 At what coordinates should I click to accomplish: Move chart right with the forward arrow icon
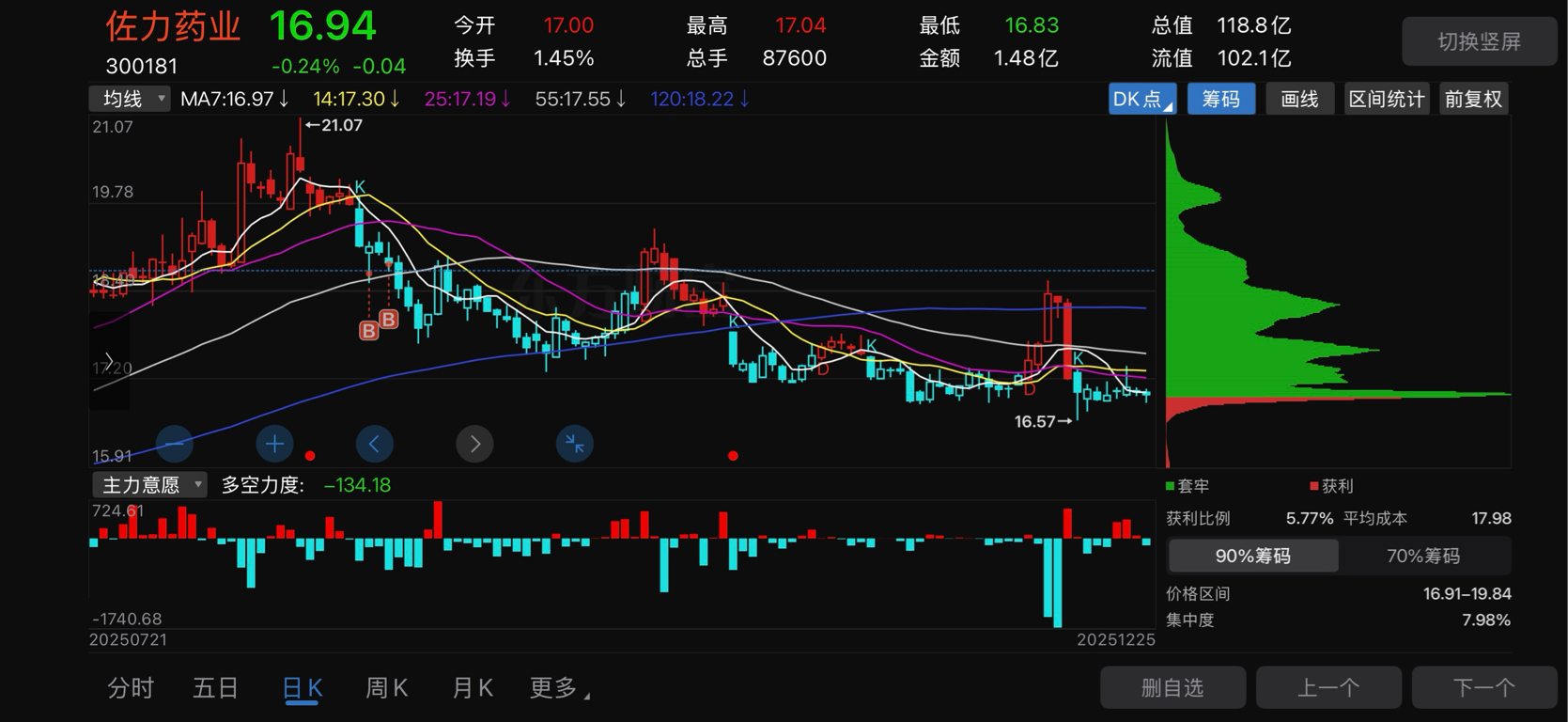(474, 444)
